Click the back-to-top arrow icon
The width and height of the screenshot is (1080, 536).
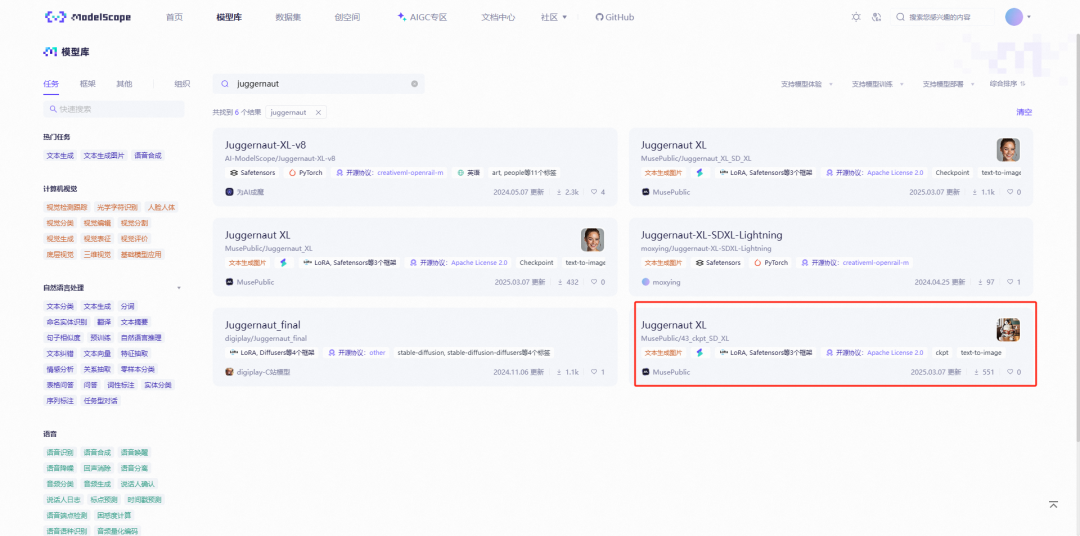(1053, 505)
